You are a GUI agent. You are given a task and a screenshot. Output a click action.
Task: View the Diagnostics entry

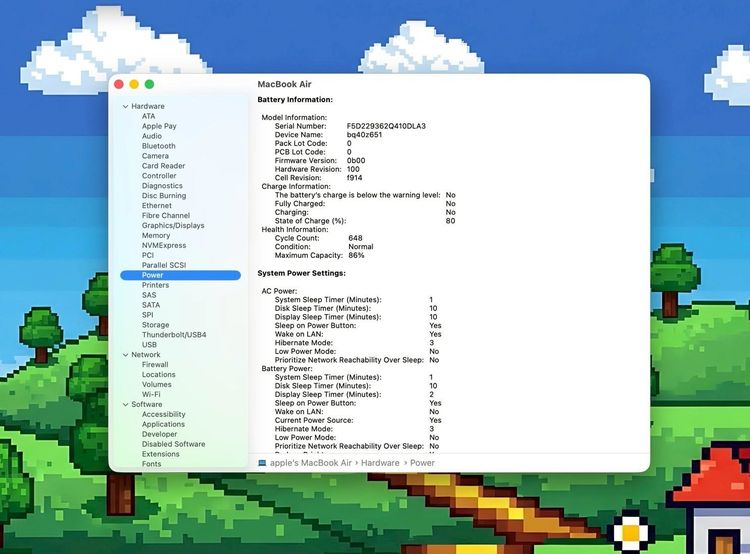(x=162, y=186)
